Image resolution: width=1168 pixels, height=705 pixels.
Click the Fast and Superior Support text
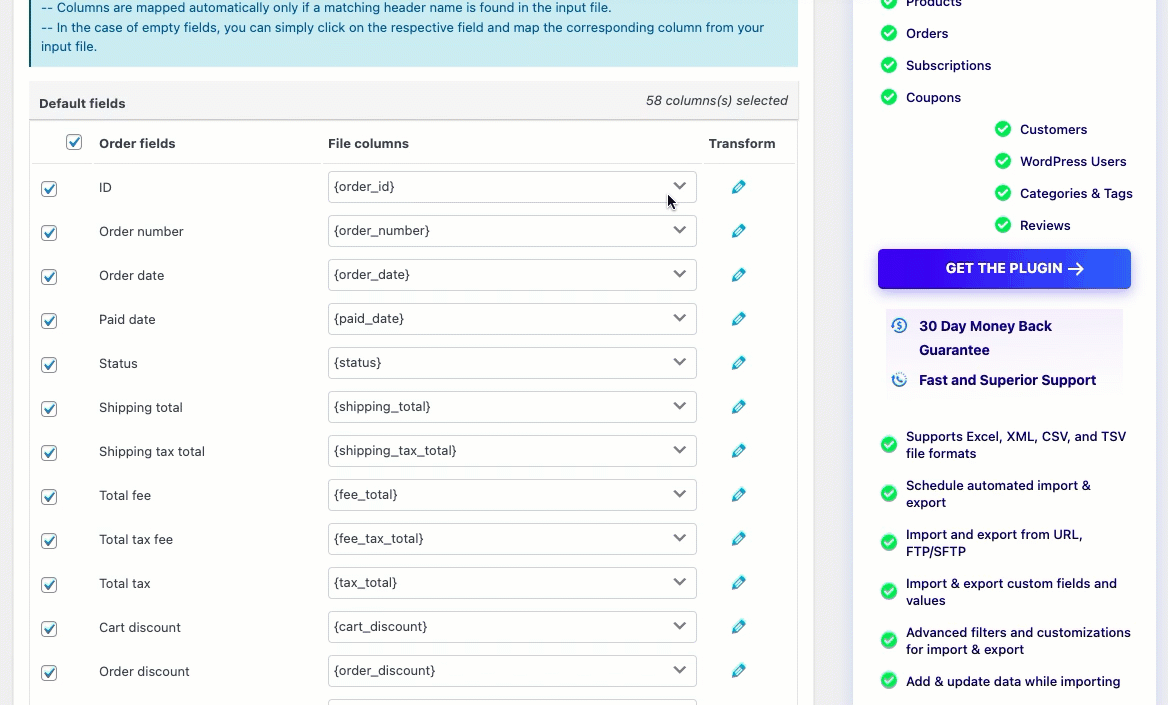click(1007, 380)
